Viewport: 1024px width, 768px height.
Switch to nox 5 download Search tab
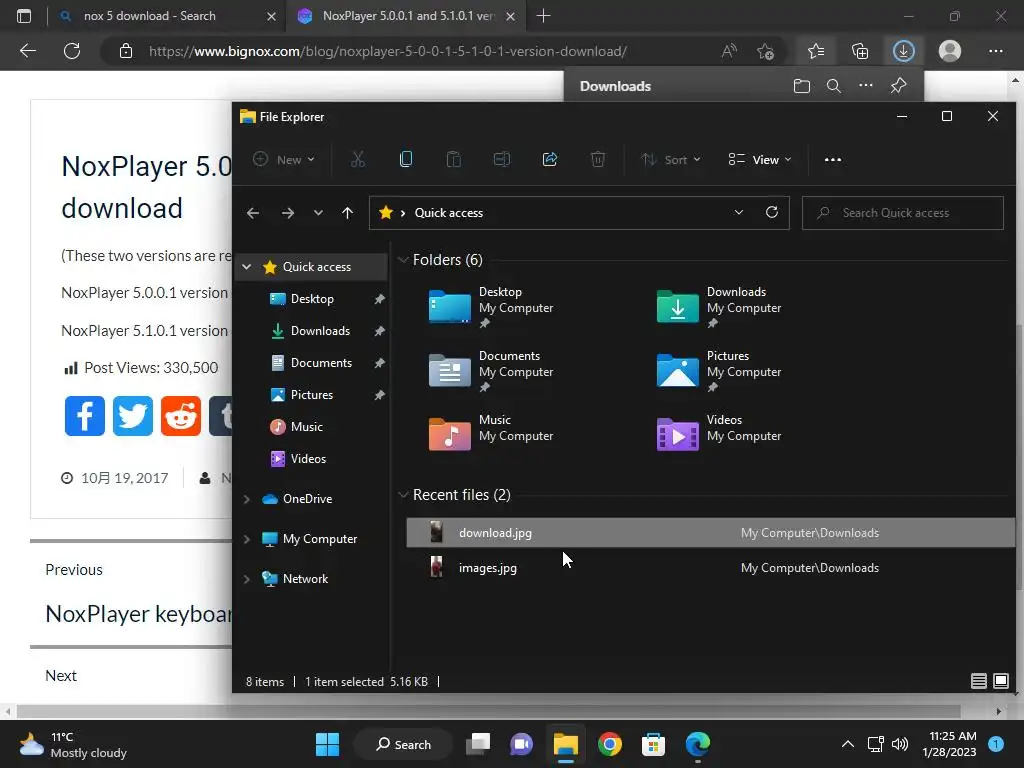click(x=167, y=16)
